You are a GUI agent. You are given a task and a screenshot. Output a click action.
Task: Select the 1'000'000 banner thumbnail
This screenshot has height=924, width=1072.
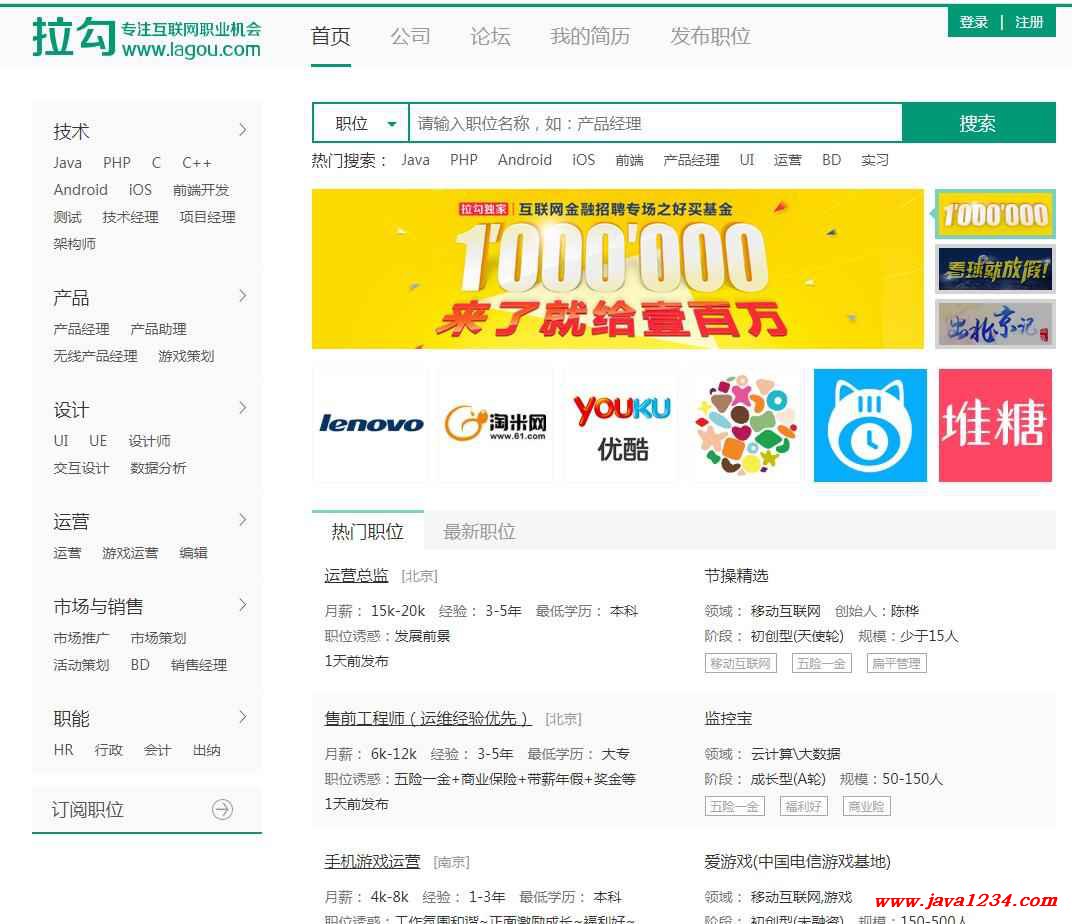(995, 215)
